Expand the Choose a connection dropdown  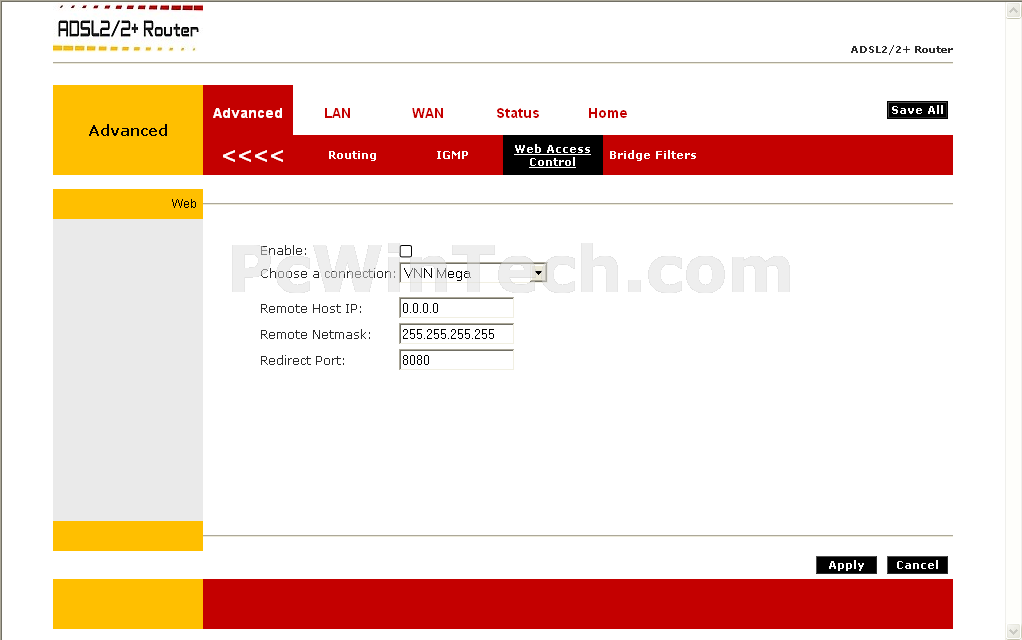point(473,273)
